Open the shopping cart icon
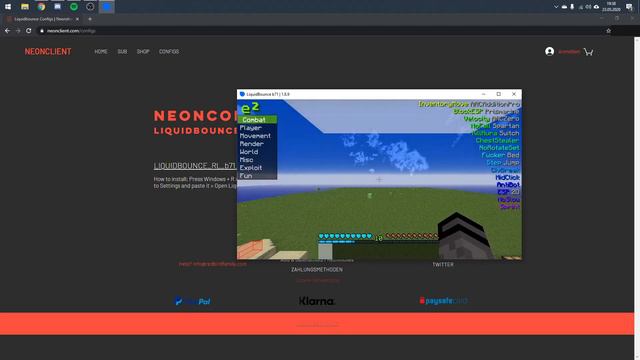 588,52
